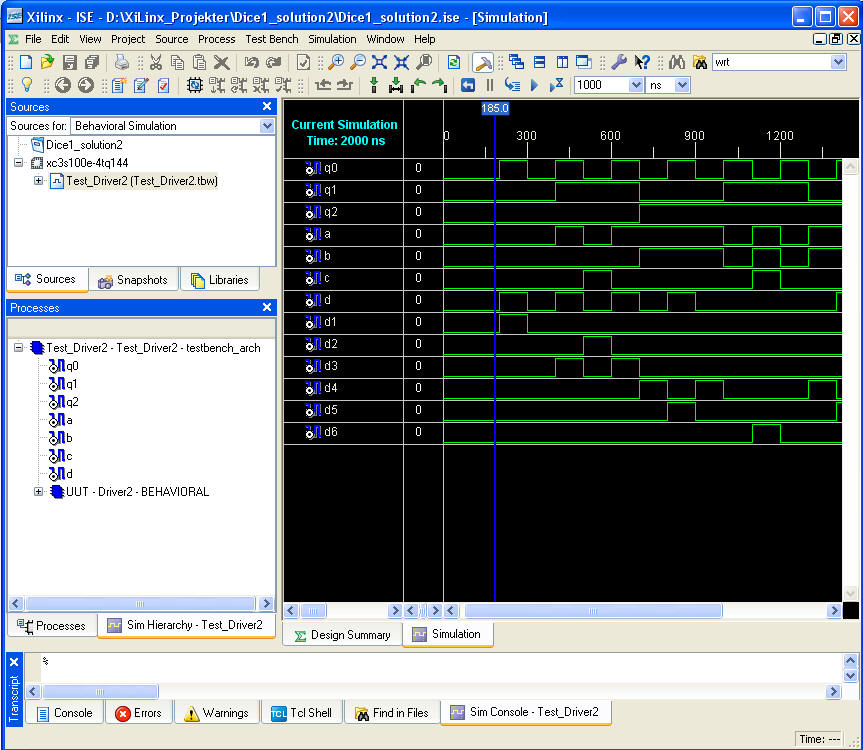
Task: Click the 185.0 time cursor marker
Action: pos(495,108)
